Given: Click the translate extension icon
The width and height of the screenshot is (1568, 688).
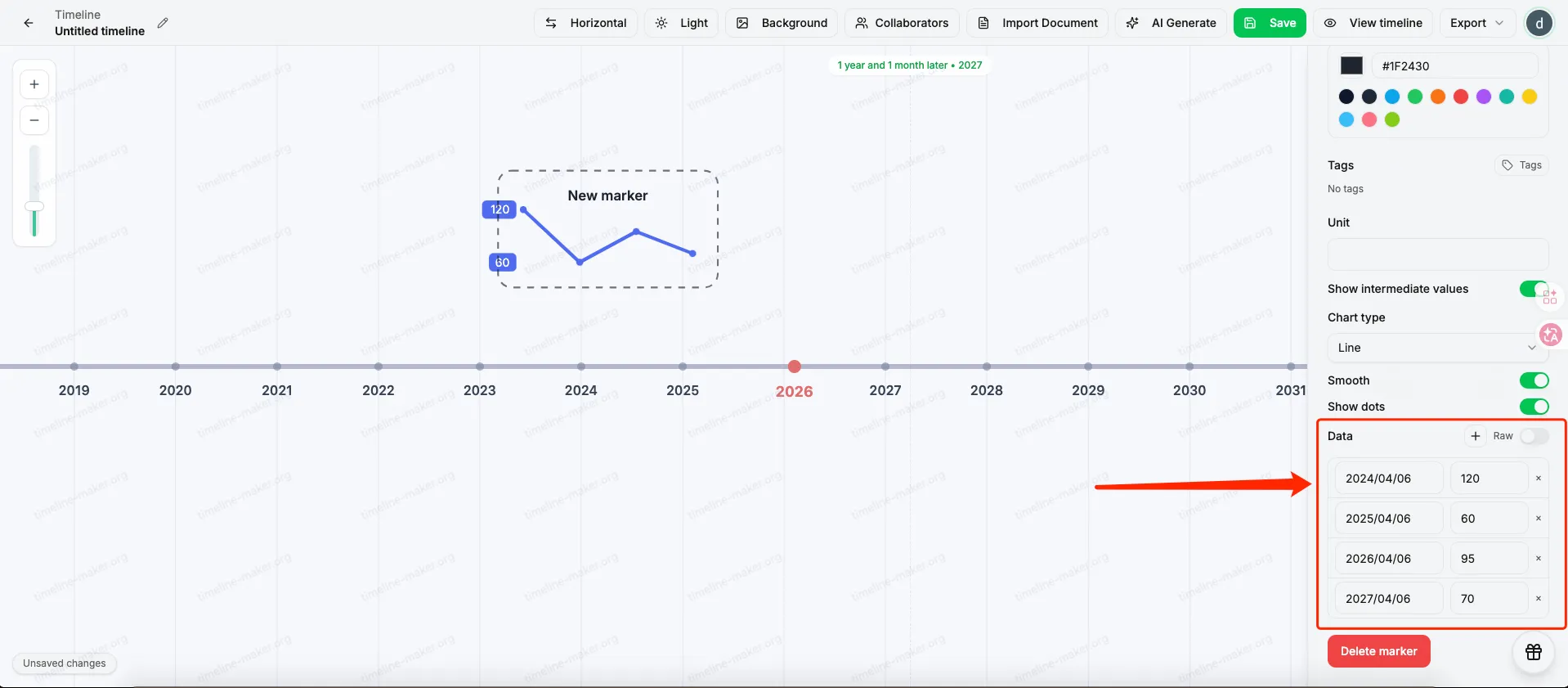Looking at the screenshot, I should click(x=1550, y=334).
